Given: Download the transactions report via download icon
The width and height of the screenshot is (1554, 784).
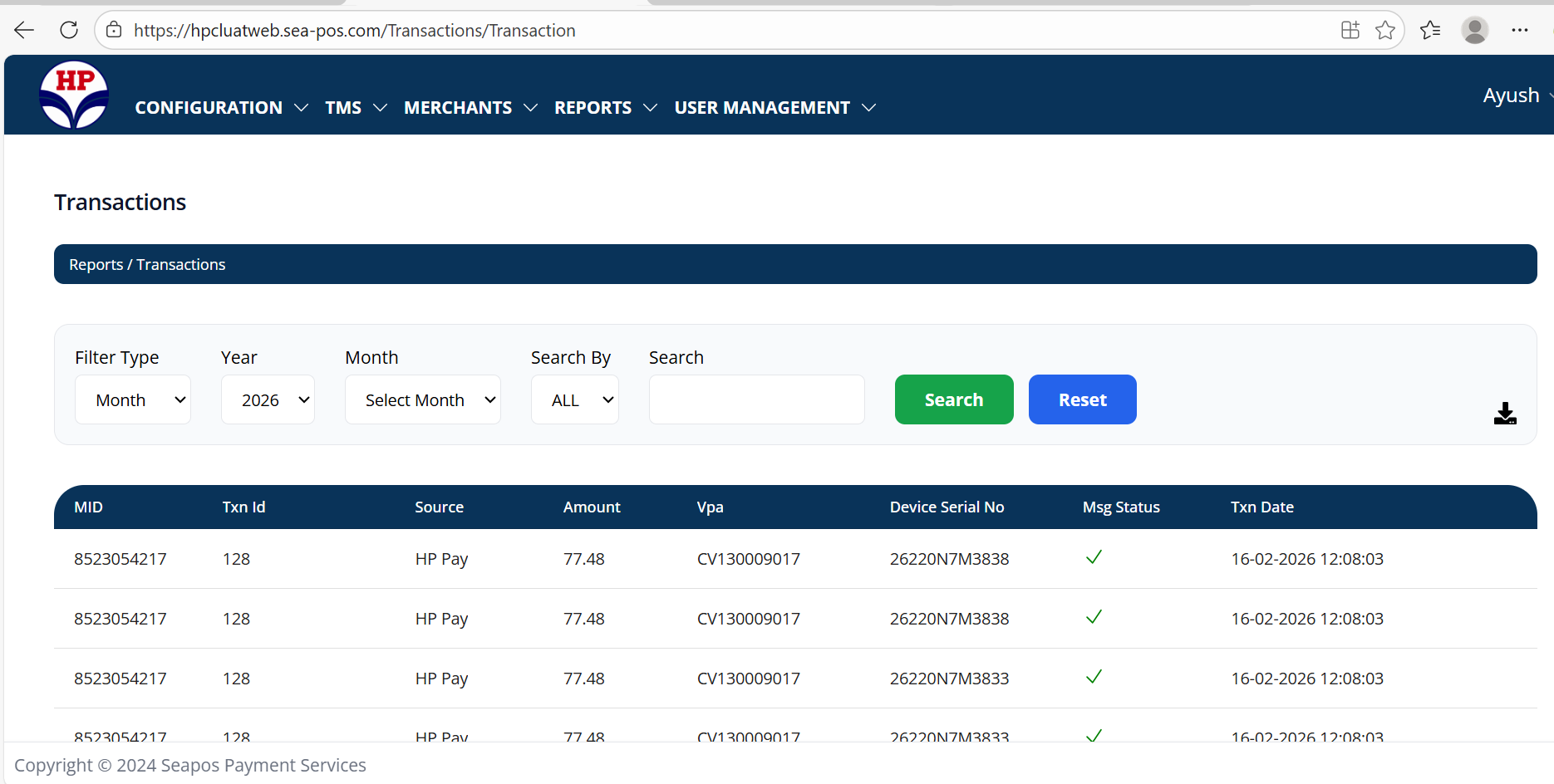Looking at the screenshot, I should pos(1504,414).
